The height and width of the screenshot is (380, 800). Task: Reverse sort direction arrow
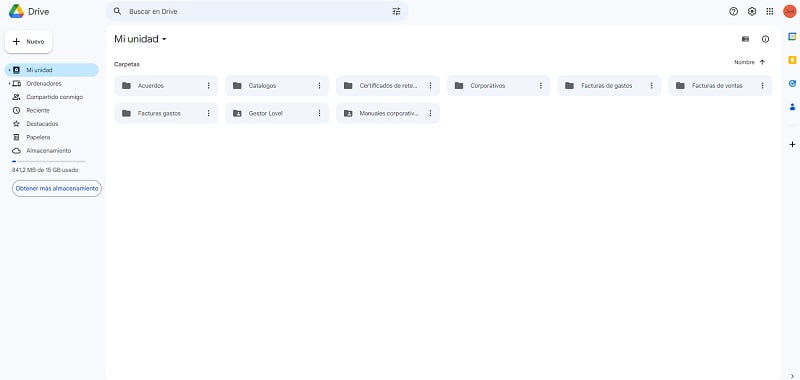click(x=762, y=62)
